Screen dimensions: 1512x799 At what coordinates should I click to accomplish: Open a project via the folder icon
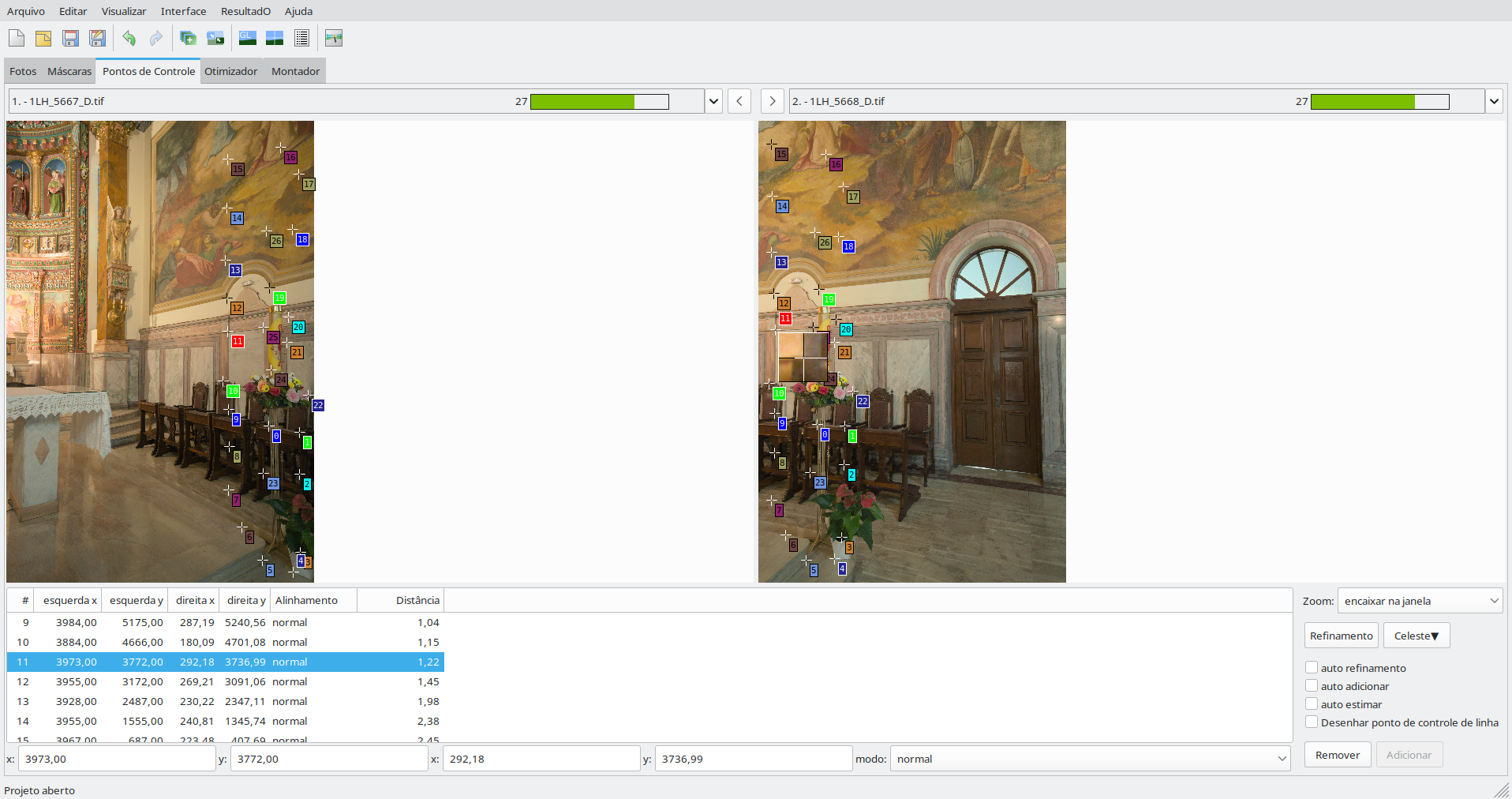coord(43,38)
